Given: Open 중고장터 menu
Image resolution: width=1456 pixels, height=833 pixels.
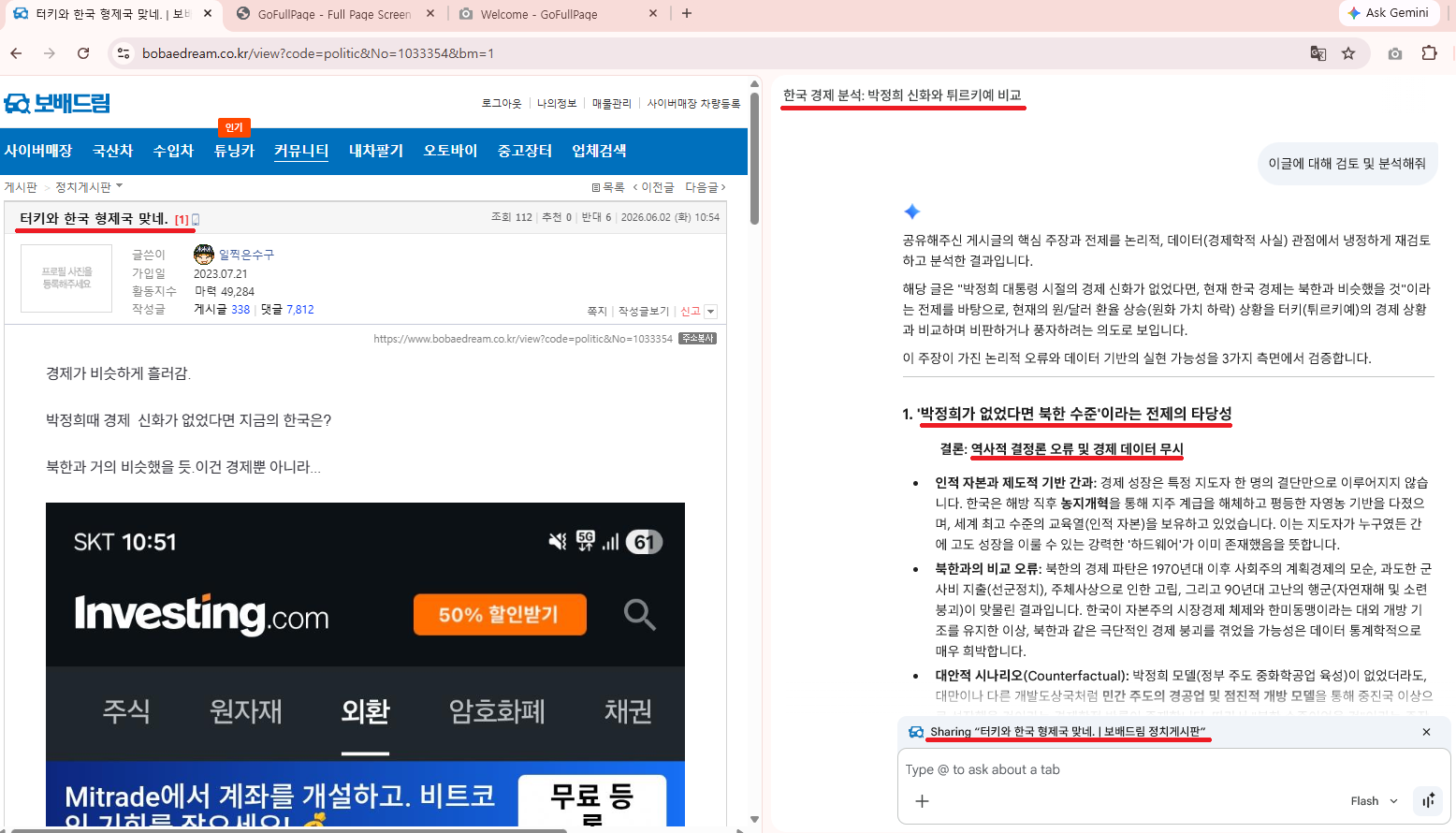Looking at the screenshot, I should [x=525, y=151].
